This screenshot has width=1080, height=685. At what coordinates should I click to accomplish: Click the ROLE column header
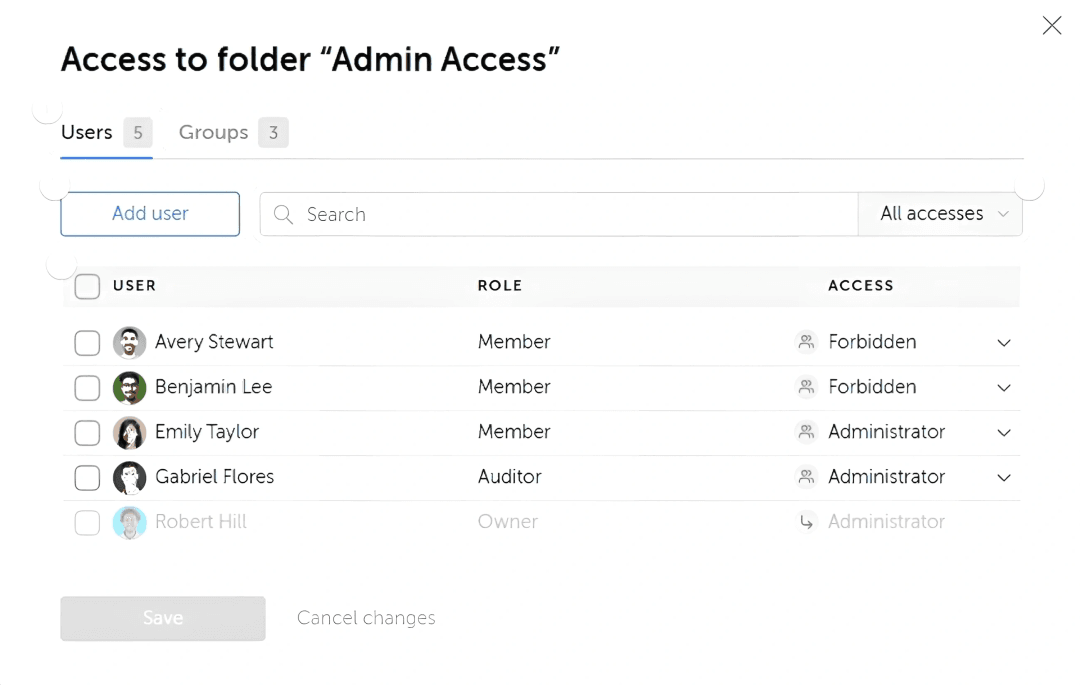500,286
